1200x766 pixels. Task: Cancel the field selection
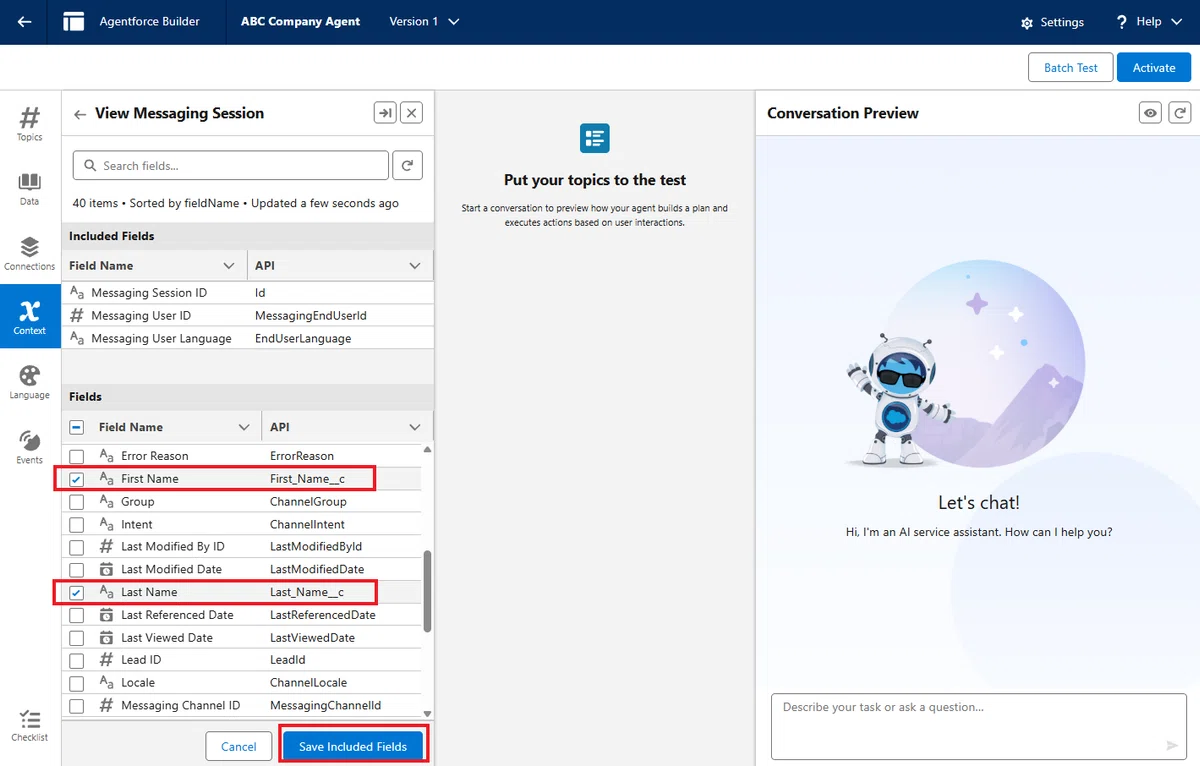[239, 746]
